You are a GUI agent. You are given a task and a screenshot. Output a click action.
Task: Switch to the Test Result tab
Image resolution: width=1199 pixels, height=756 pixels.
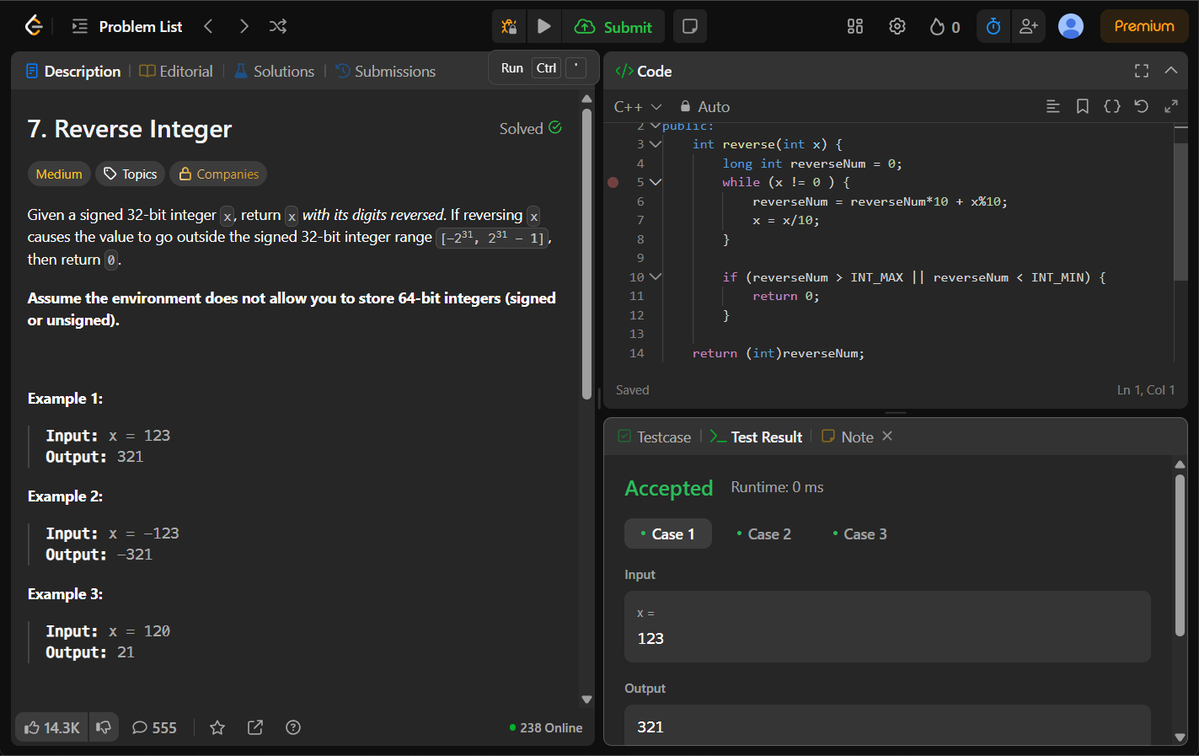756,437
